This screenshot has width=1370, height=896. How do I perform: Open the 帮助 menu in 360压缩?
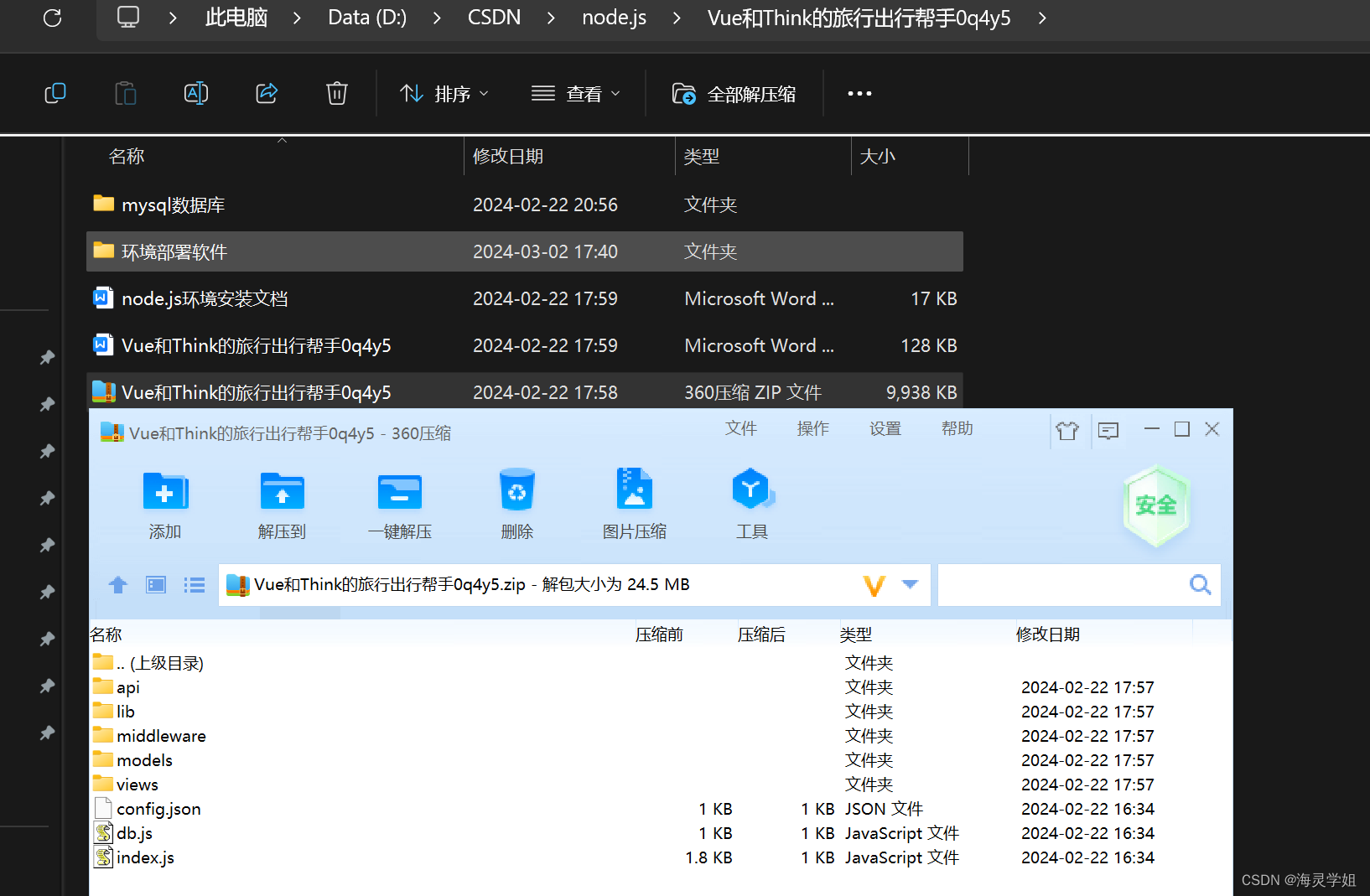[957, 428]
